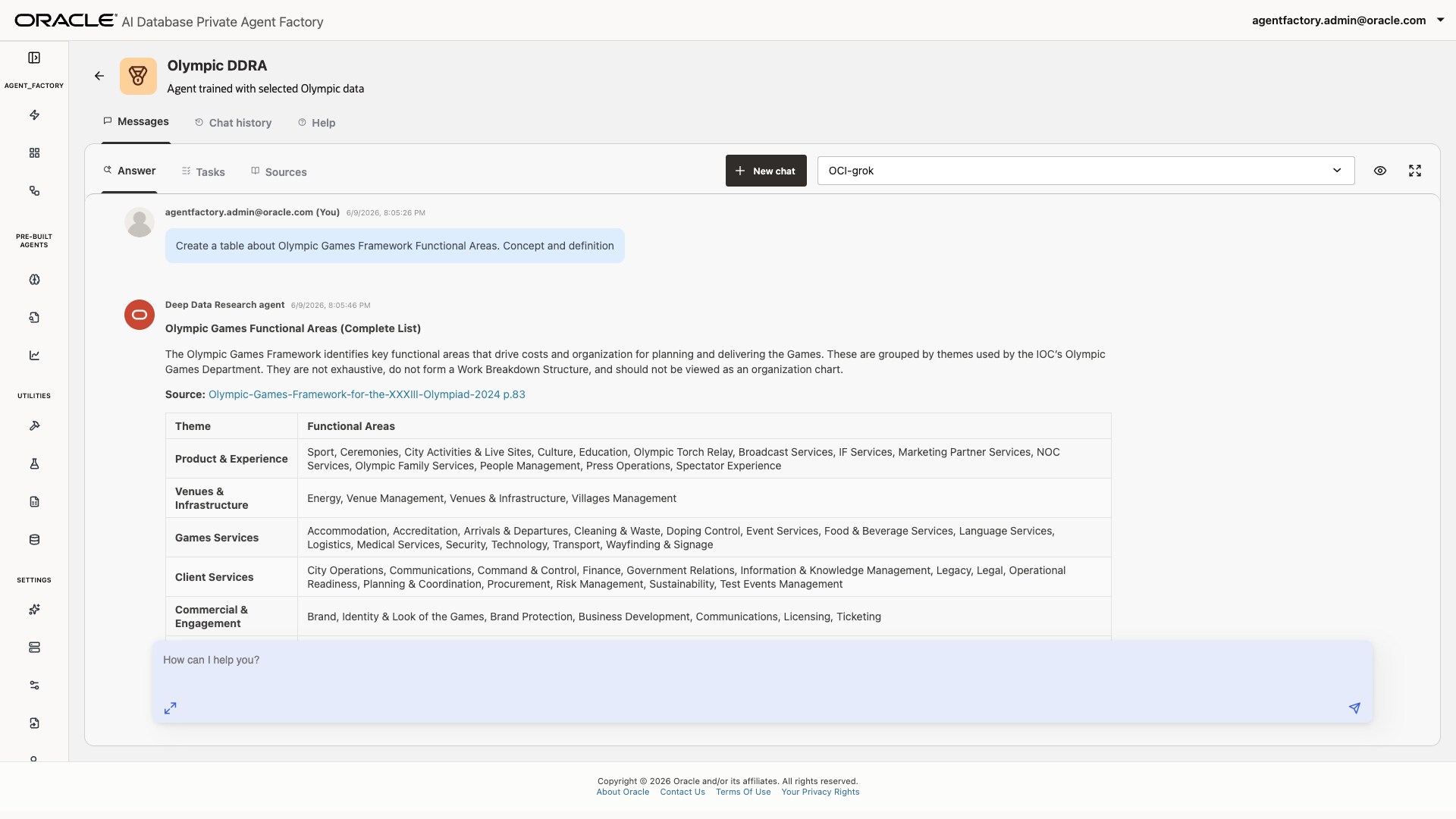Open the four-square grid icon in sidebar

[34, 153]
